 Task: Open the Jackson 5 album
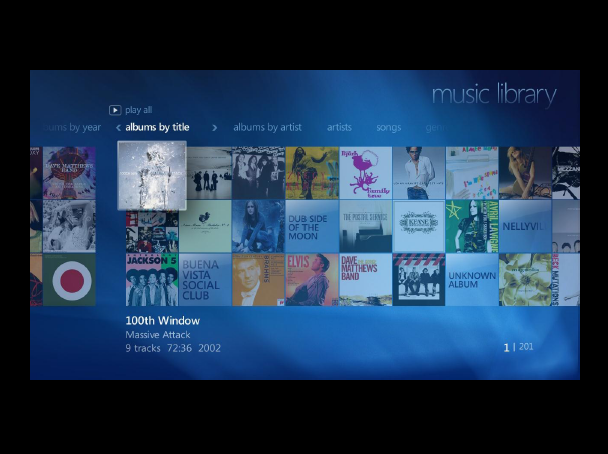152,280
